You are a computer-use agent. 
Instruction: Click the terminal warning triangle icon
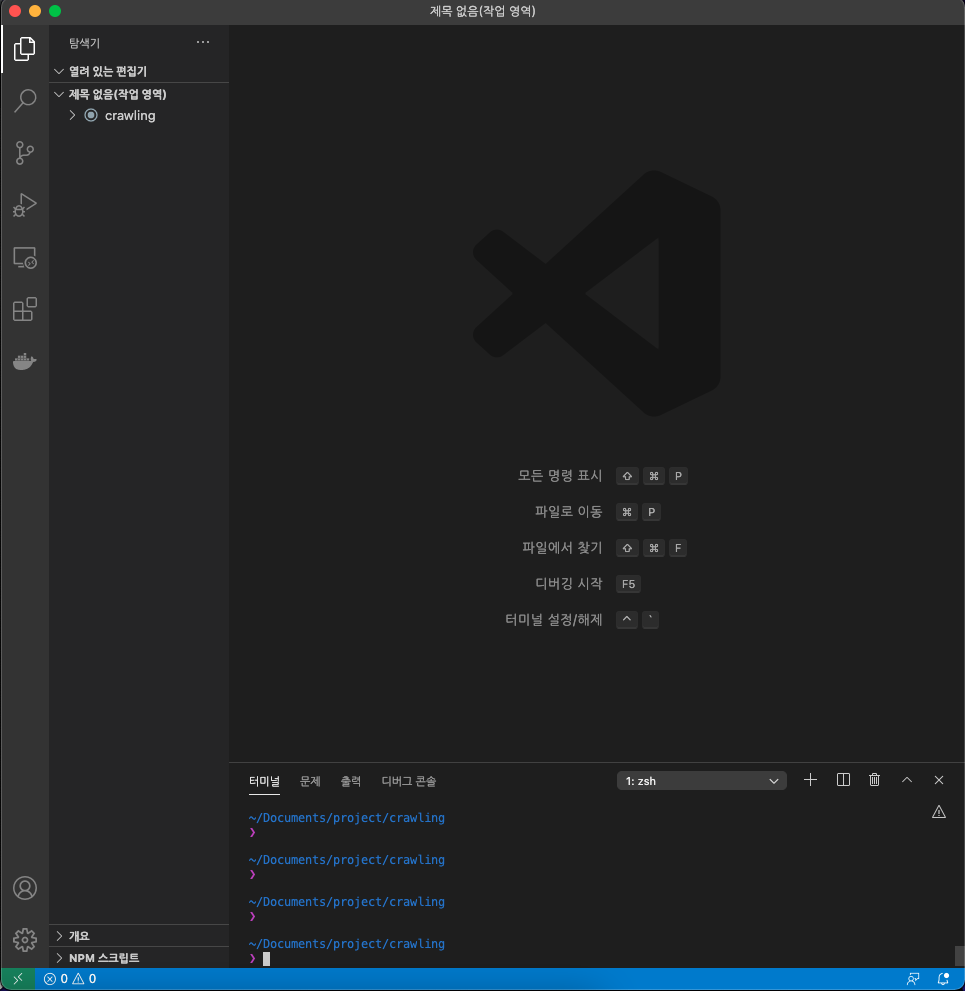coord(939,812)
